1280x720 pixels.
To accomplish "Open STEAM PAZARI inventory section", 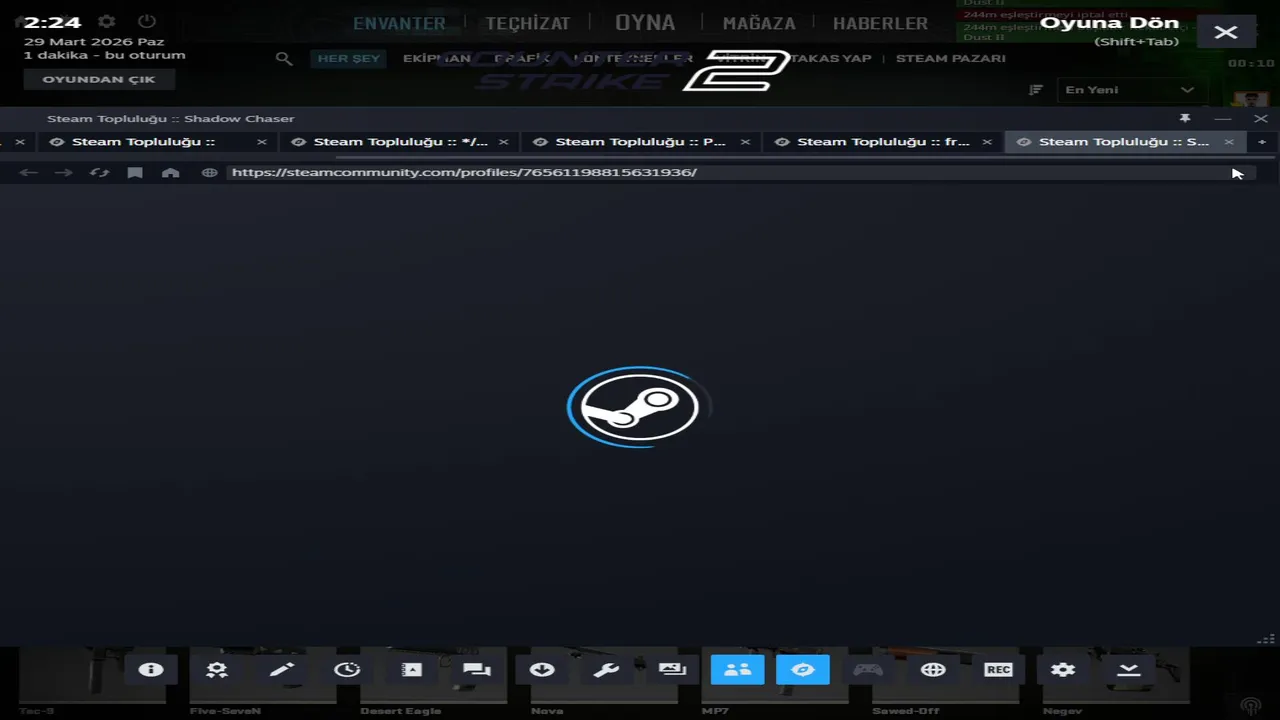I will point(951,59).
